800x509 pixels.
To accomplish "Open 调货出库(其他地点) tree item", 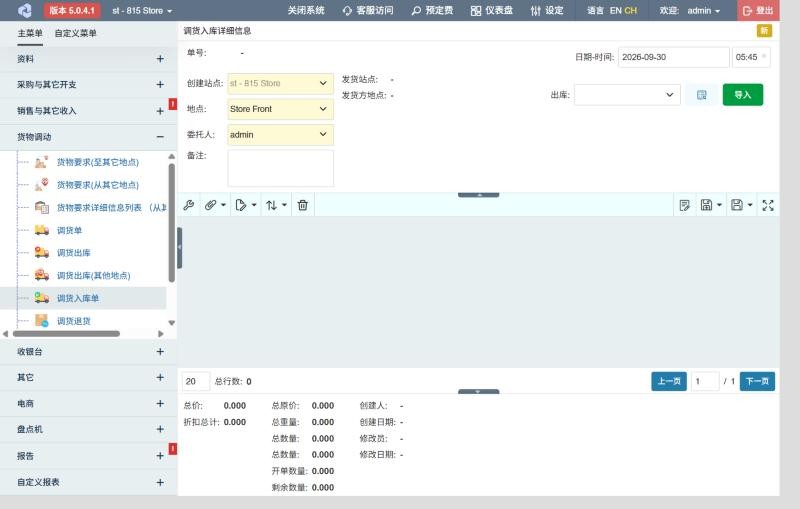I will click(93, 275).
